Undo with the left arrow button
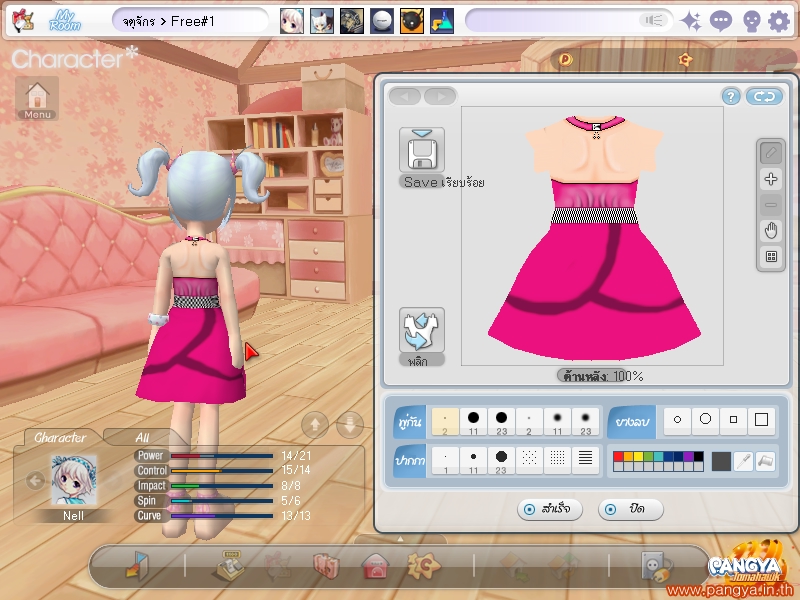The image size is (800, 600). 405,96
